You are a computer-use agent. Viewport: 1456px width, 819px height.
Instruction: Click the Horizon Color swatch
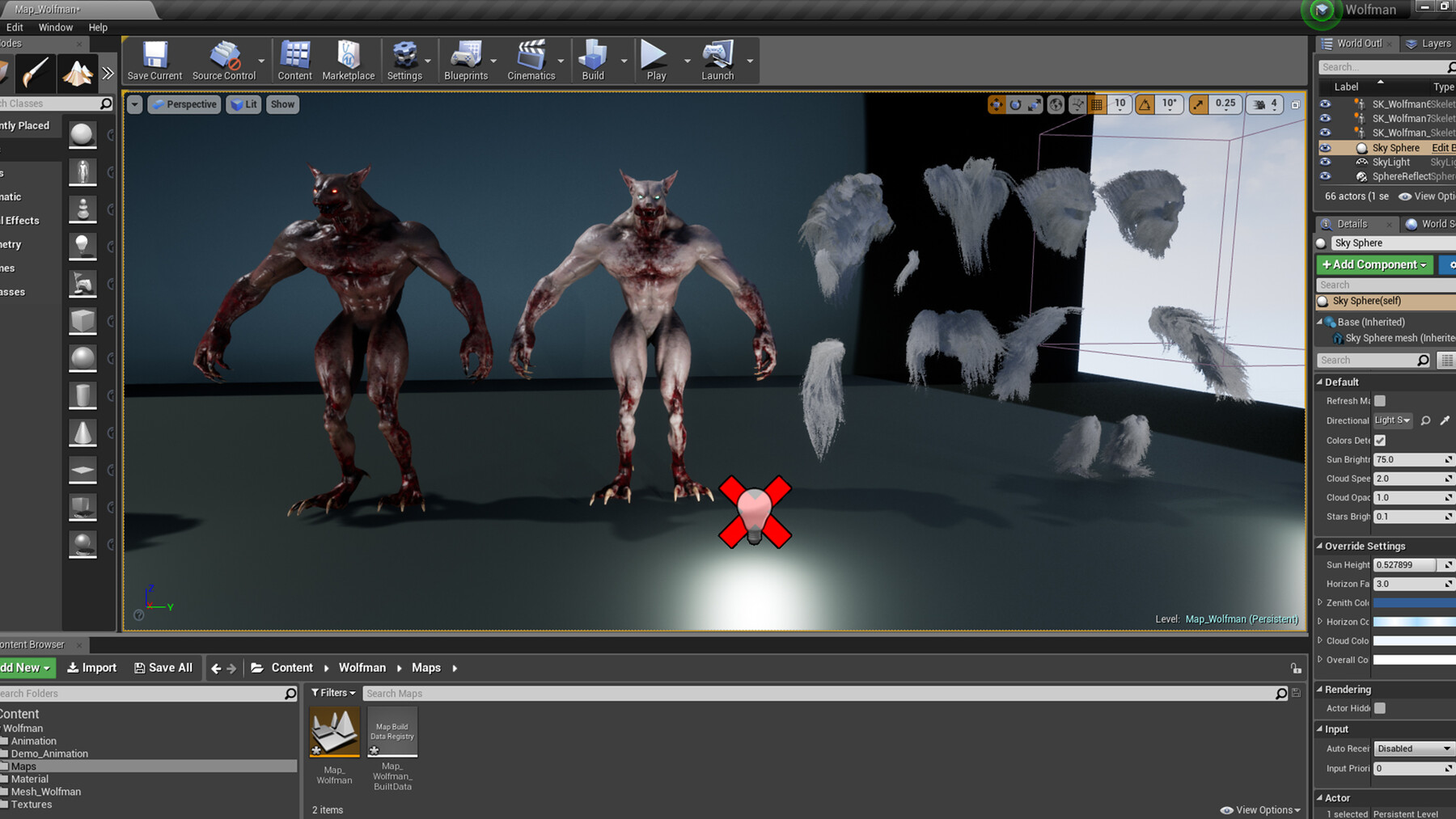coord(1415,622)
